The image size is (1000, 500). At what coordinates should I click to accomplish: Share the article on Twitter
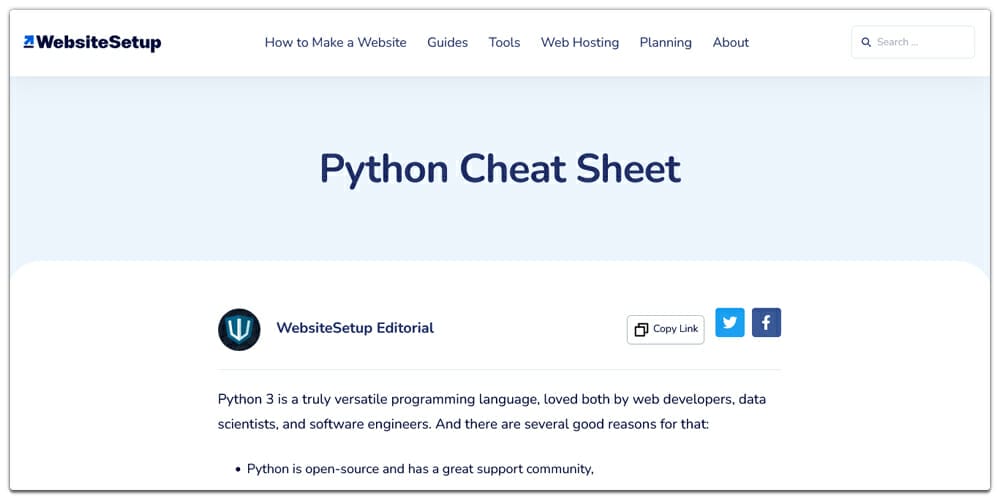[x=730, y=323]
